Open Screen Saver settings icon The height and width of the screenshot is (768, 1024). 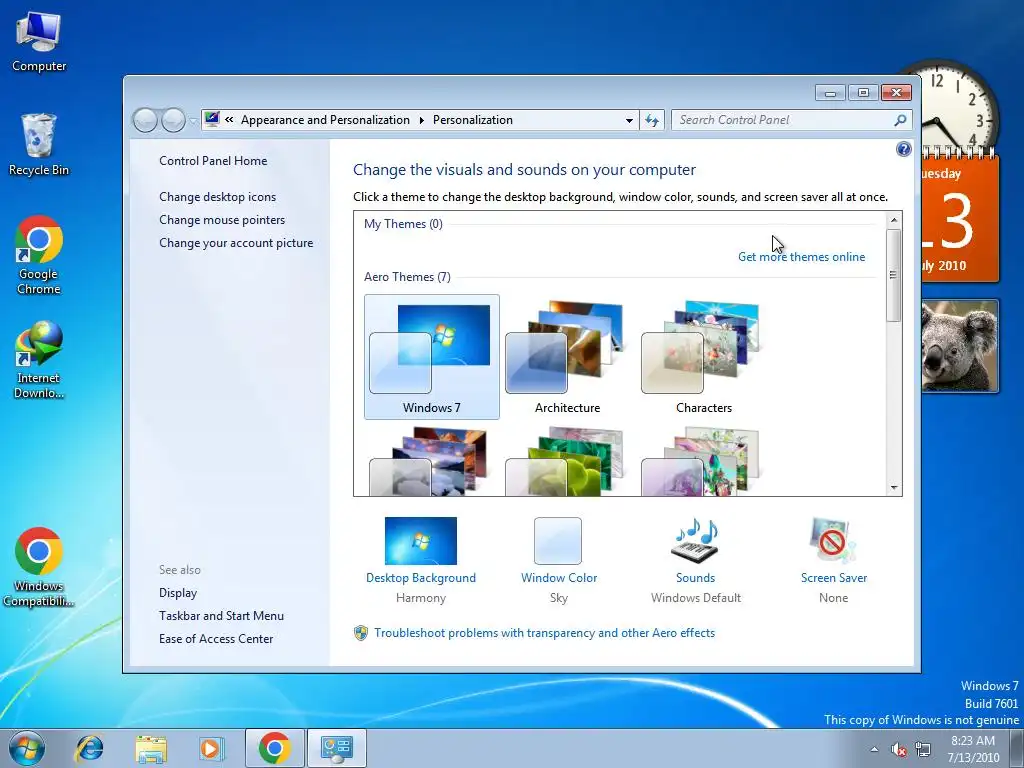pyautogui.click(x=832, y=541)
